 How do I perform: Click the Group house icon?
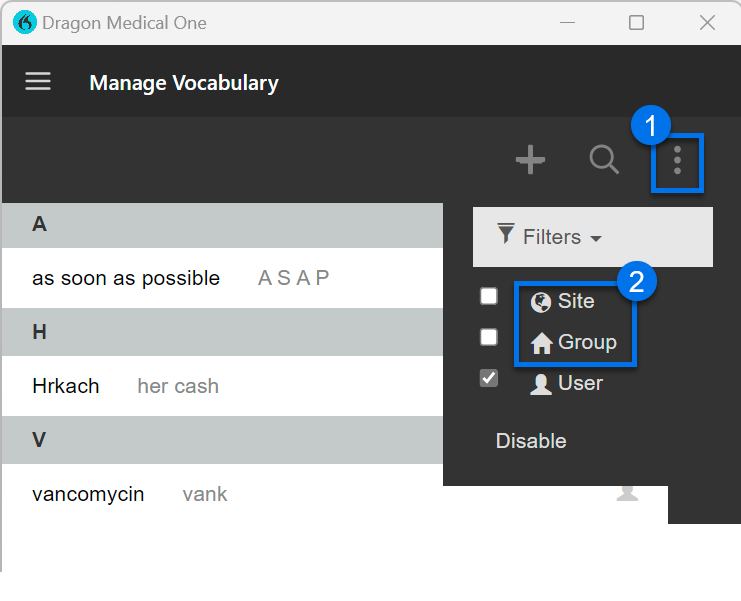click(541, 343)
